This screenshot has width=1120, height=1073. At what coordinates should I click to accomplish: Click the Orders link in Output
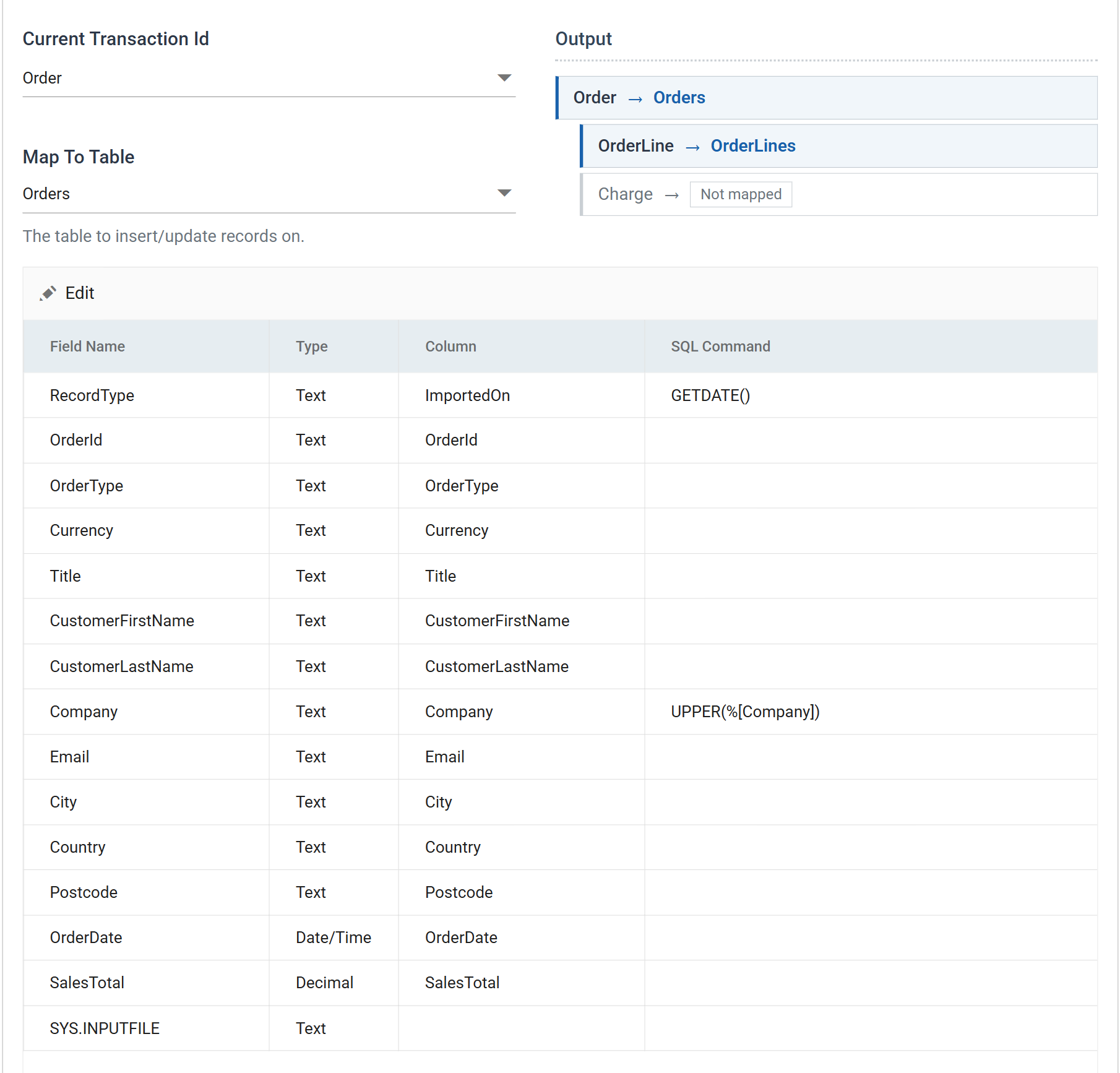click(679, 98)
